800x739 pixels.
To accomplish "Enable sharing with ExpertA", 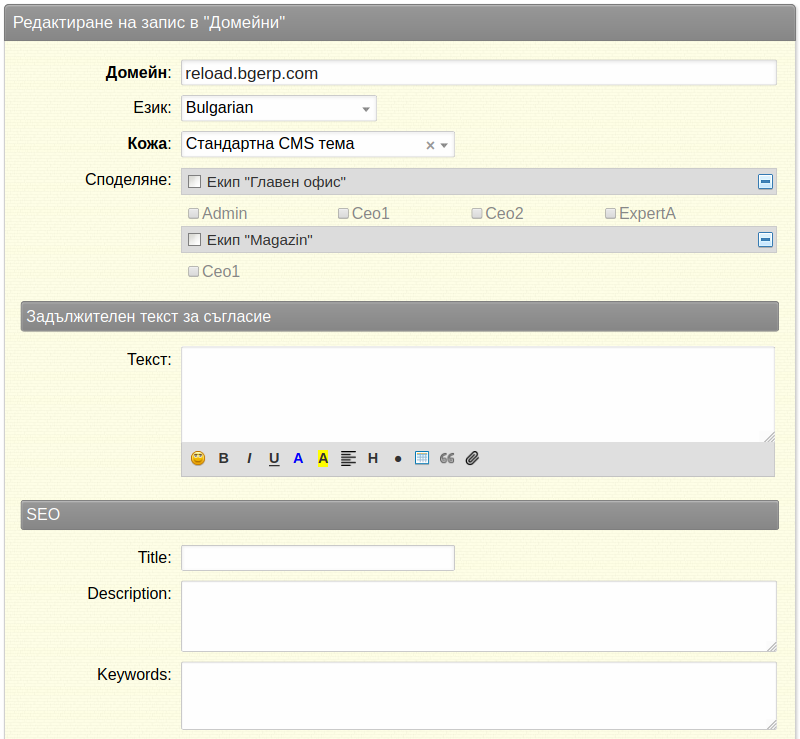I will click(x=610, y=213).
